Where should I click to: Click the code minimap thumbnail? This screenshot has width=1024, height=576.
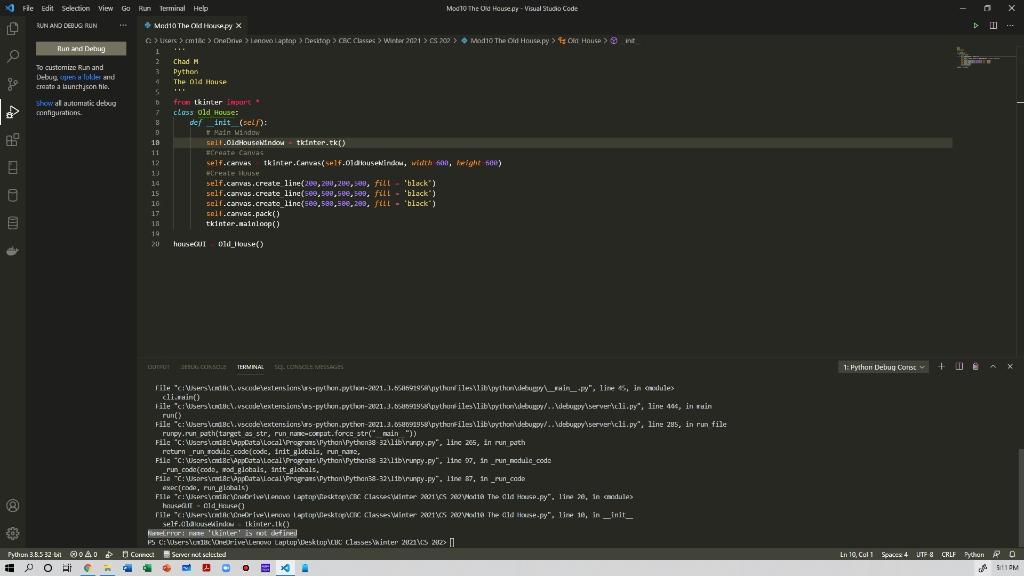pyautogui.click(x=976, y=57)
